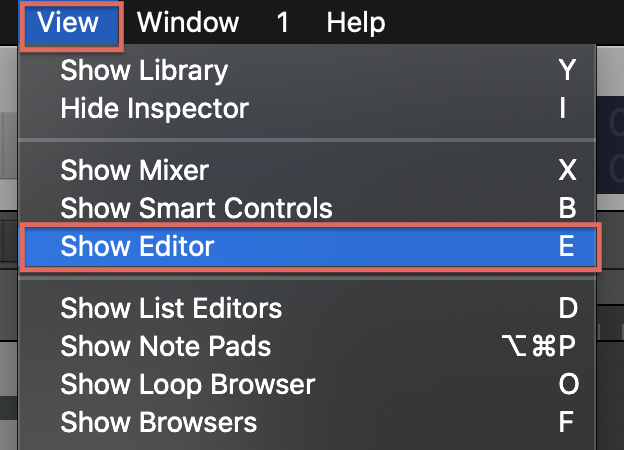Choose Show Browsers
Image resolution: width=624 pixels, height=450 pixels.
(158, 422)
